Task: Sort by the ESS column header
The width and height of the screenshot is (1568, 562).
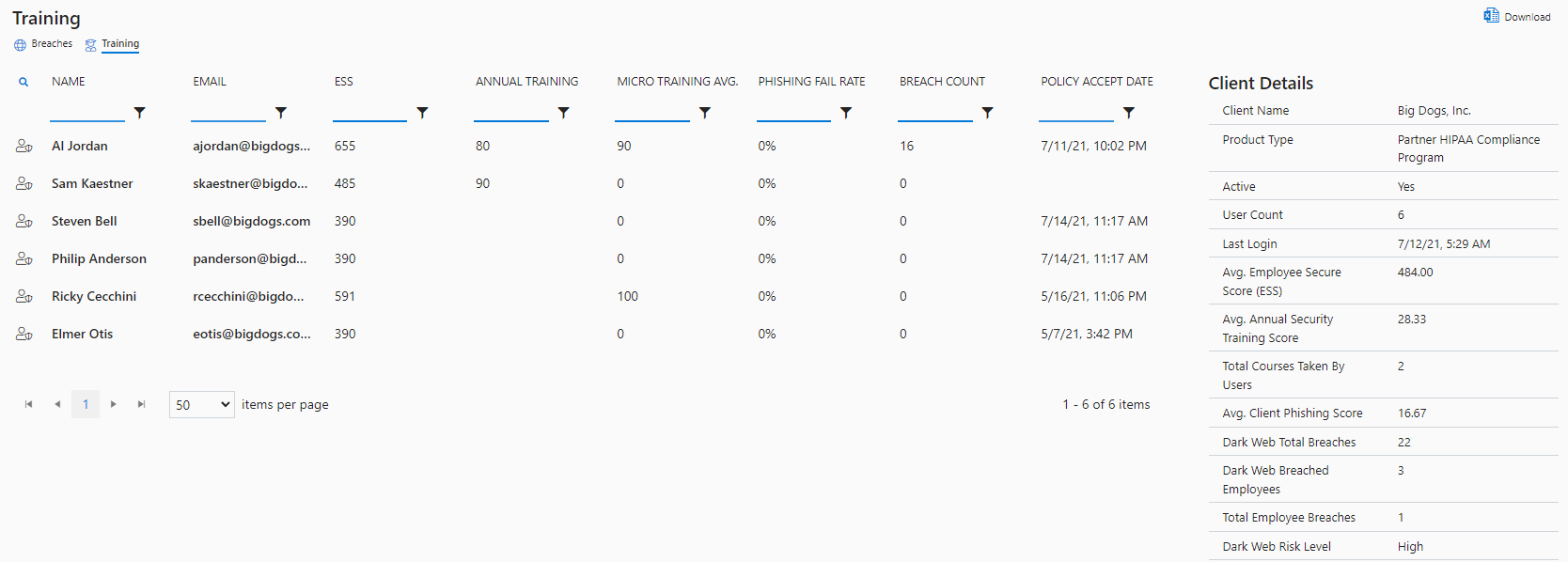Action: [344, 82]
